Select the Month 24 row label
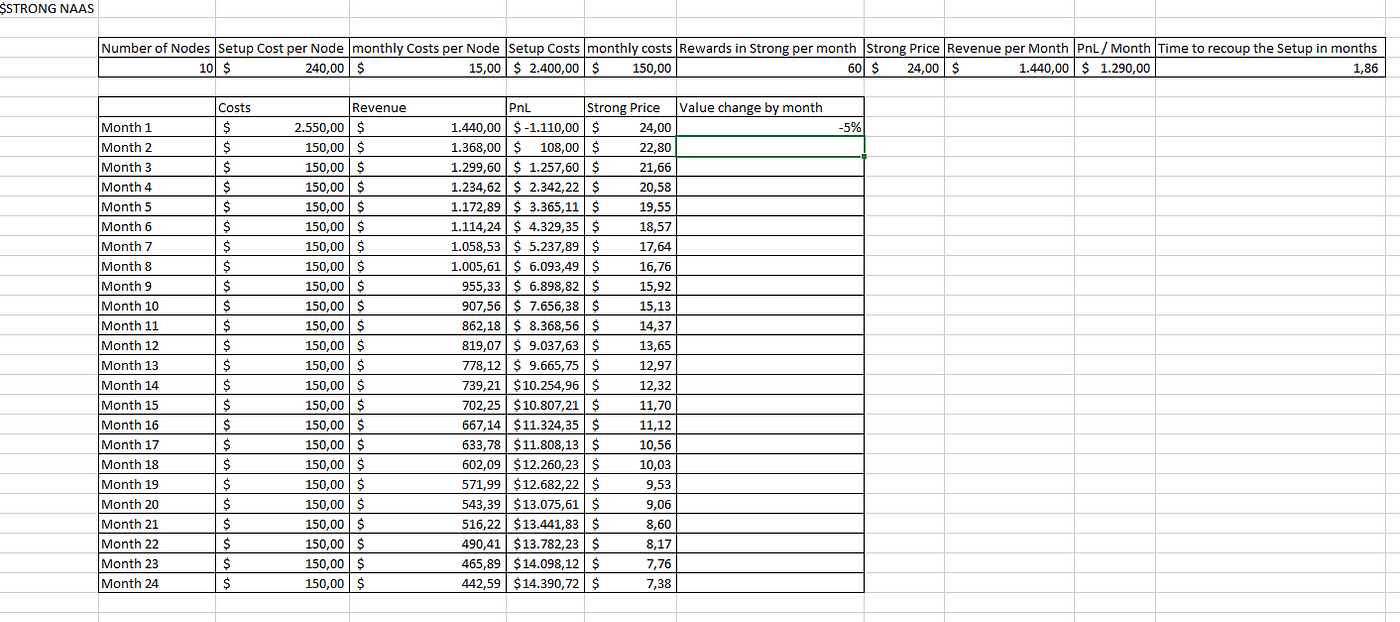 tap(157, 583)
